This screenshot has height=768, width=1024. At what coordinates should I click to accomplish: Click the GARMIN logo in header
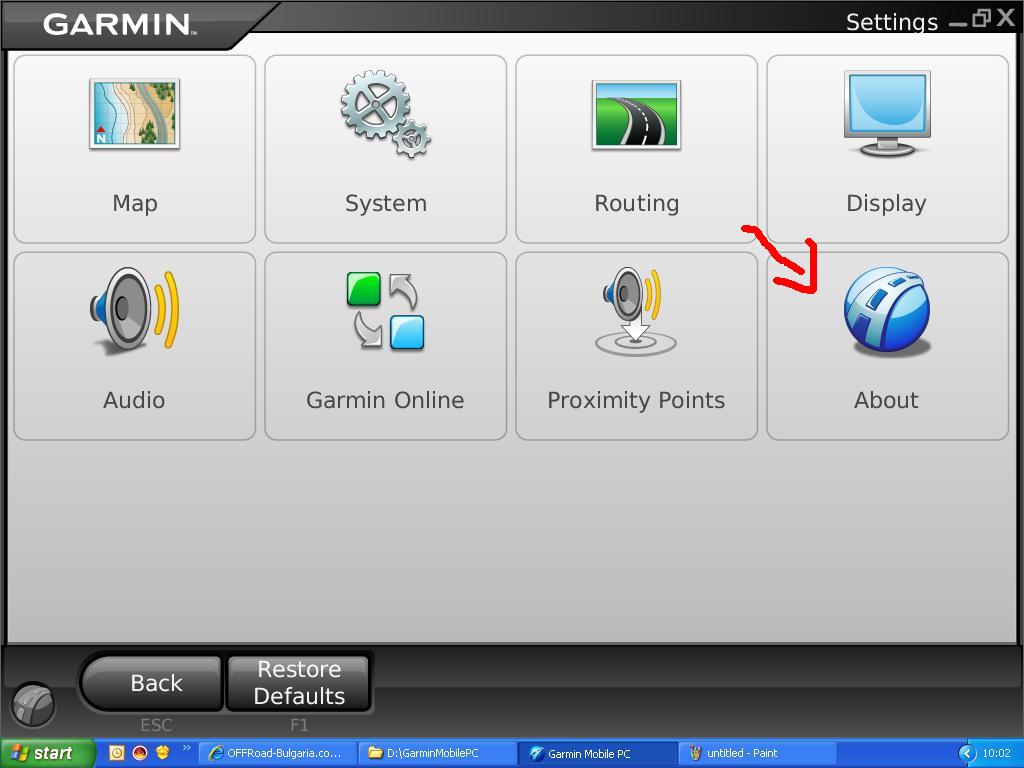click(x=120, y=25)
